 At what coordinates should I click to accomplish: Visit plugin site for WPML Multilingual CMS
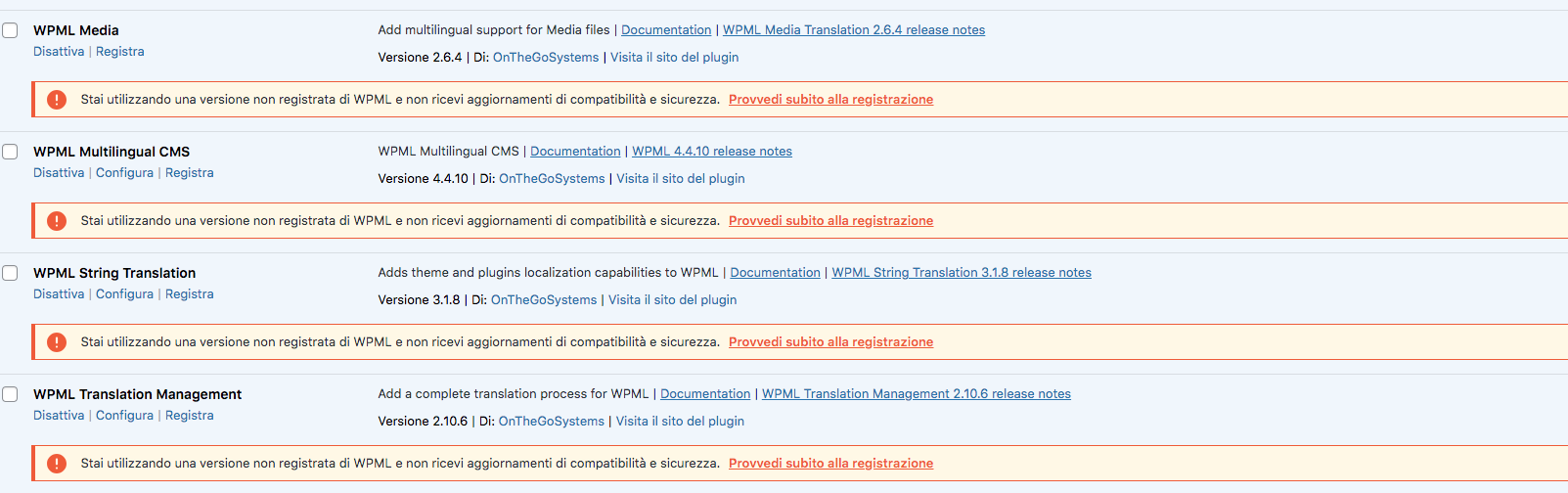[x=681, y=179]
